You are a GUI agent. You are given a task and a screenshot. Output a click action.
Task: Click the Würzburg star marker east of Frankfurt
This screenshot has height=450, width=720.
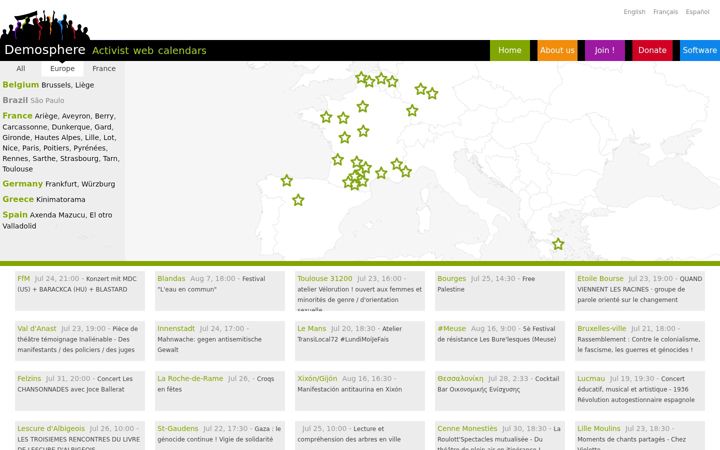[x=432, y=93]
